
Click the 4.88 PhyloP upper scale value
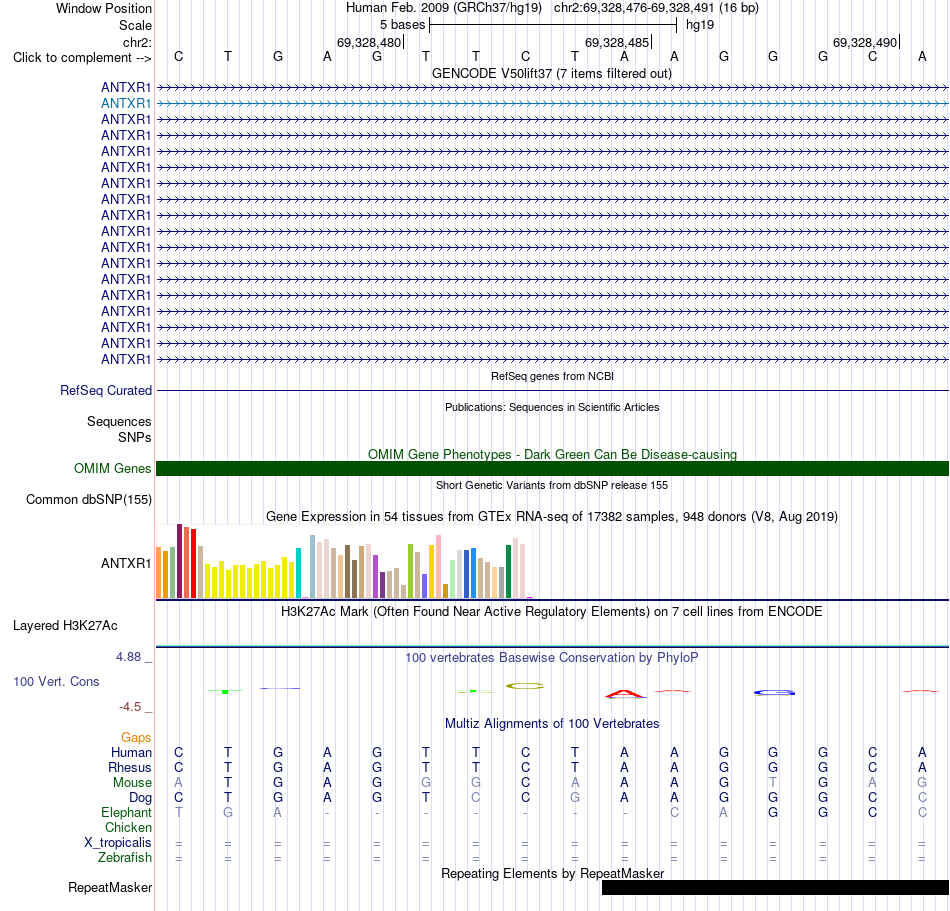[128, 657]
